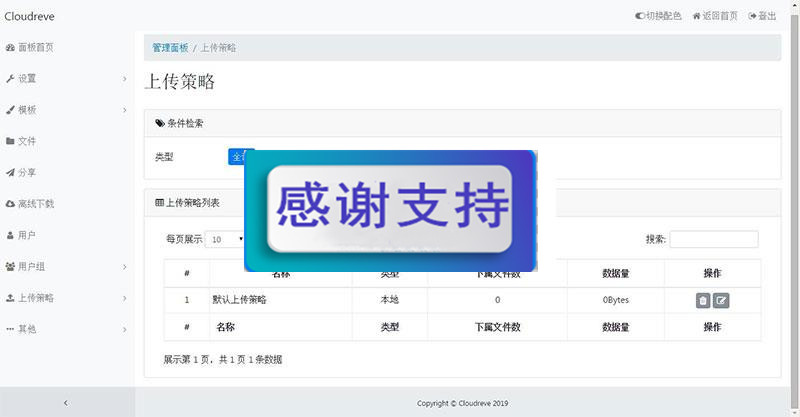Click the cloud icon beside 离线下载
This screenshot has height=417, width=800.
[10, 204]
